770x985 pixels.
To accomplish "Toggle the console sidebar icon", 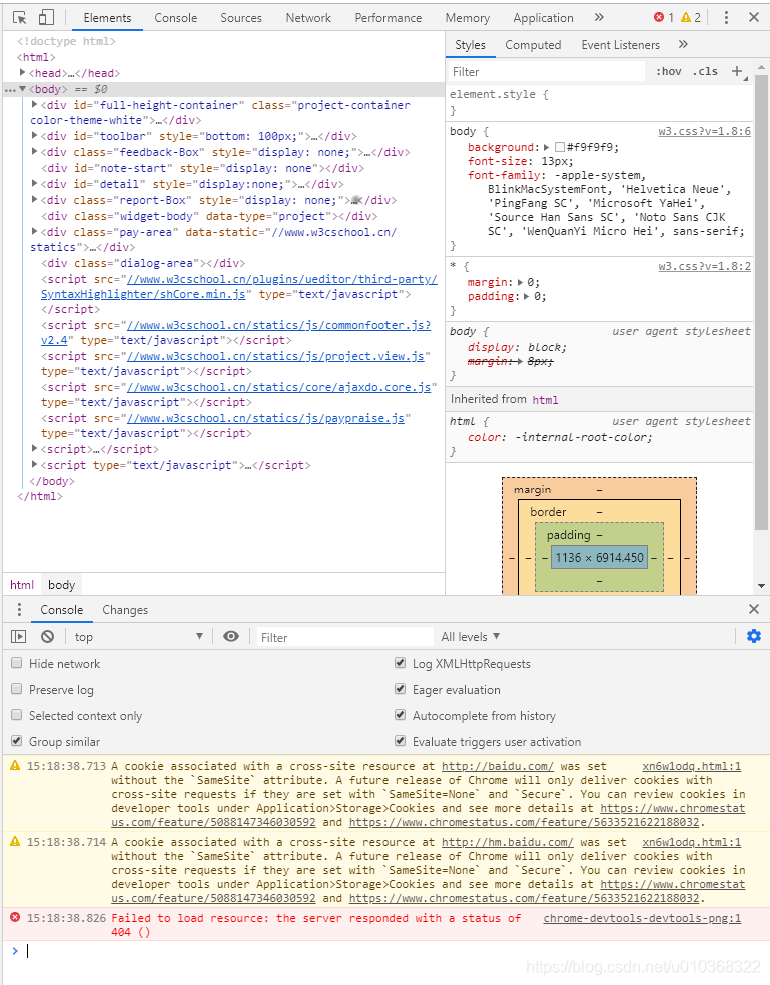I will pos(19,636).
